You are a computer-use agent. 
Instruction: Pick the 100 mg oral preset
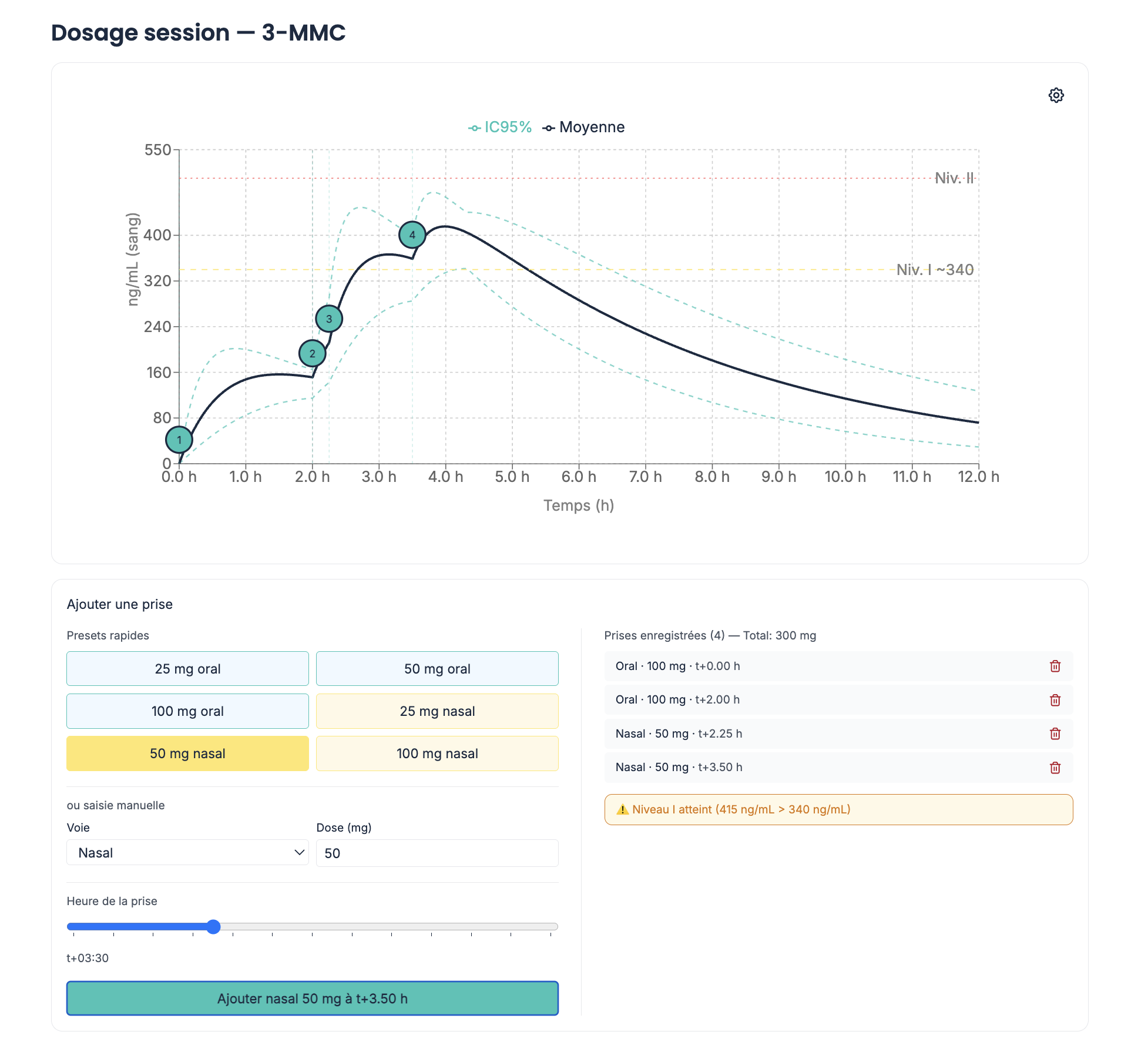point(187,711)
